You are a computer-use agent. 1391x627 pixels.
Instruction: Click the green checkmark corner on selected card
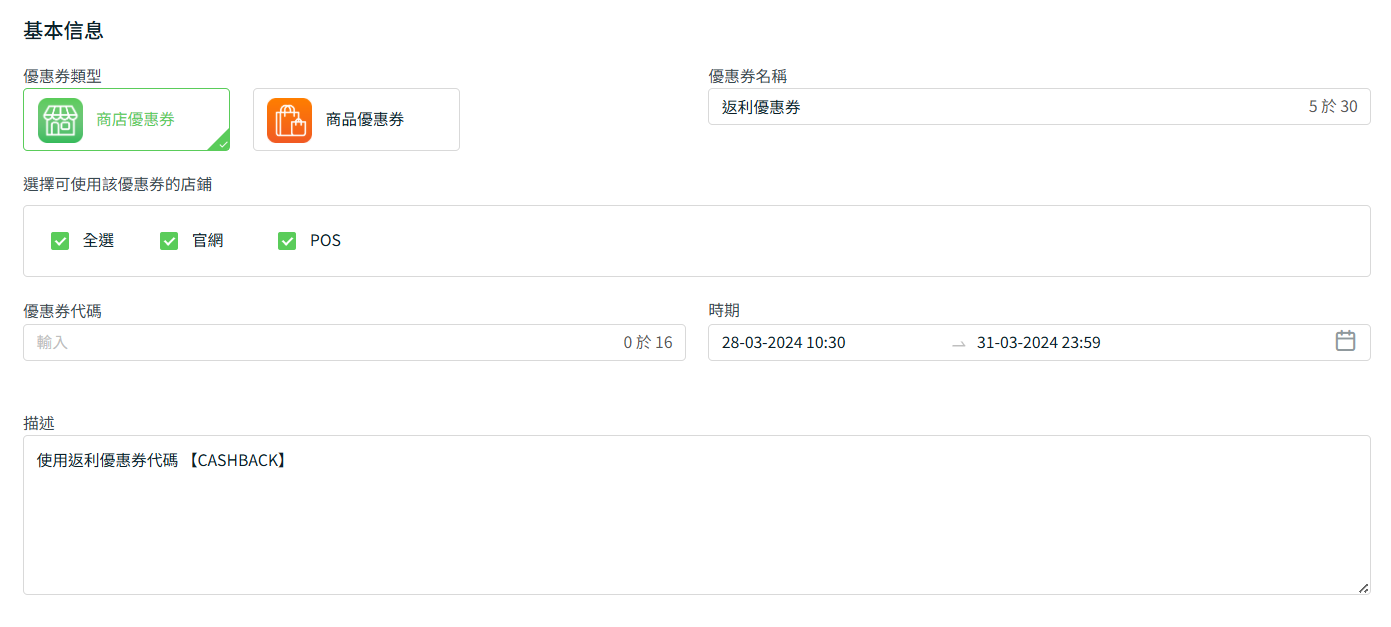coord(222,143)
